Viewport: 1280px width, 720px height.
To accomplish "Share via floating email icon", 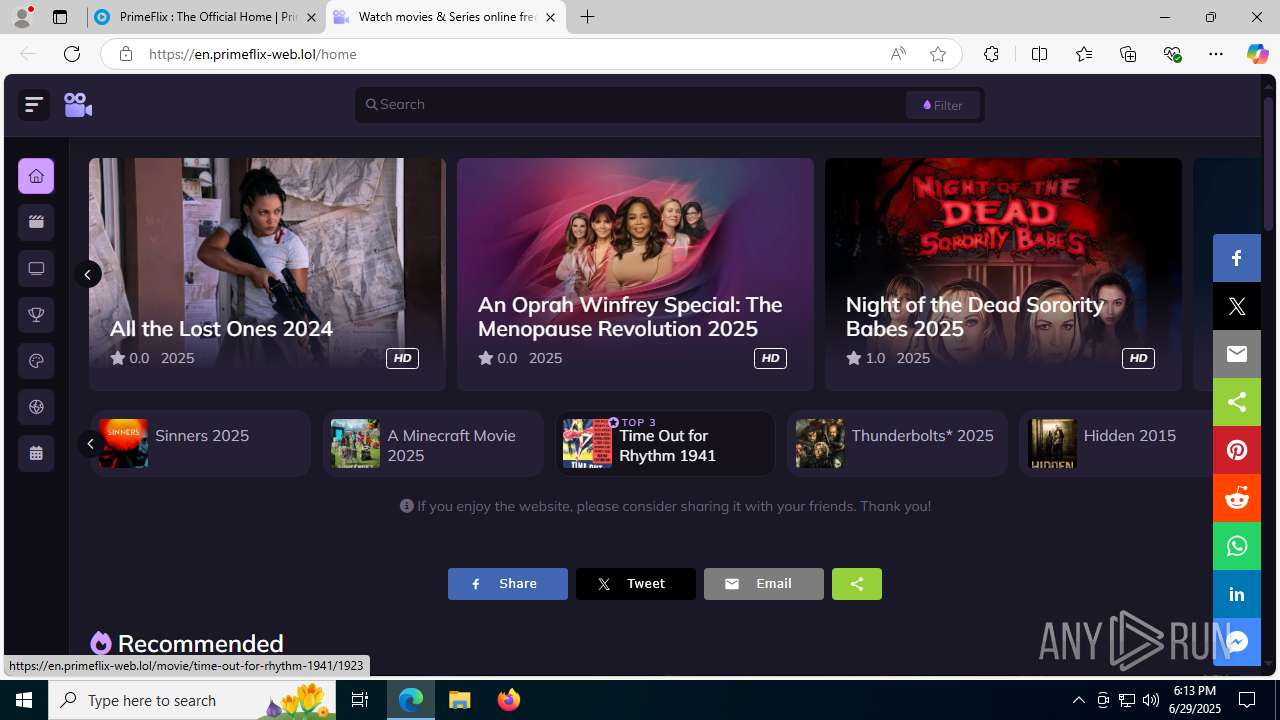I will point(1237,354).
